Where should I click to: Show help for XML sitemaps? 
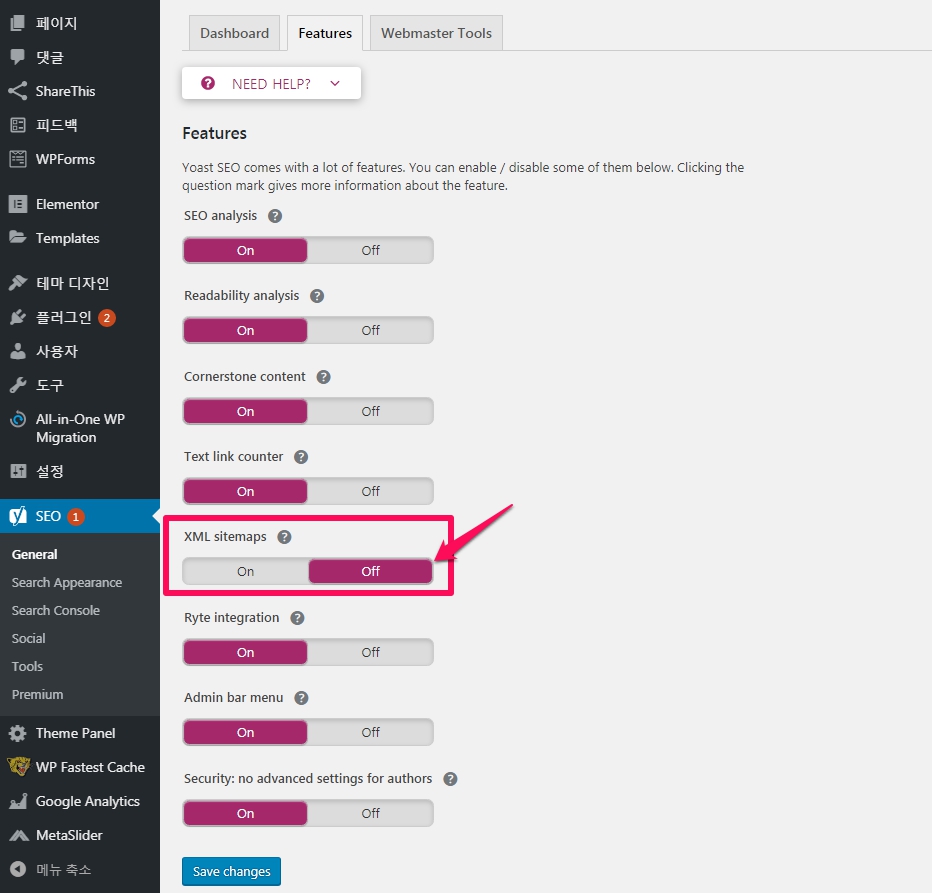click(285, 537)
